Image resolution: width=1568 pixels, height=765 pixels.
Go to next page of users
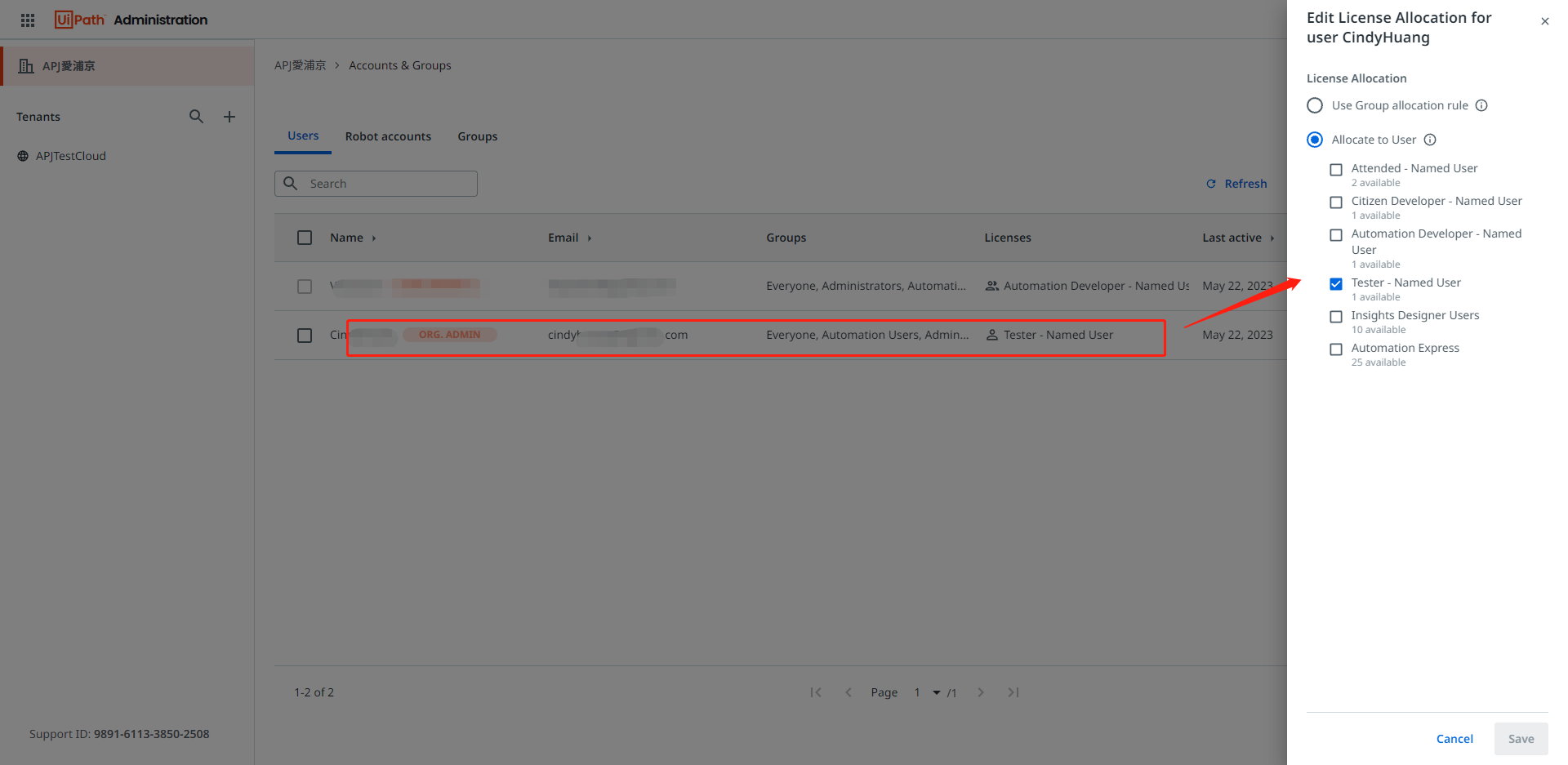pyautogui.click(x=981, y=692)
